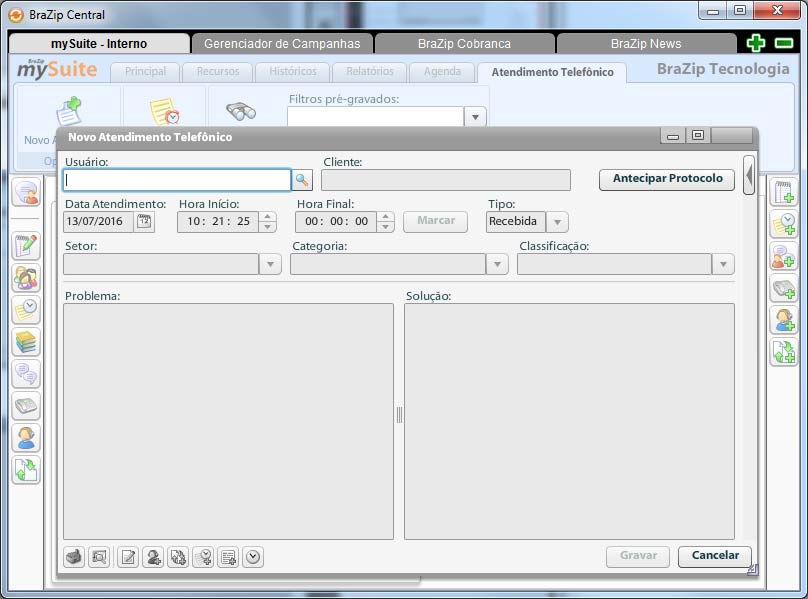808x599 pixels.
Task: Open file transfer arrows icon in left sidebar
Action: tap(26, 470)
